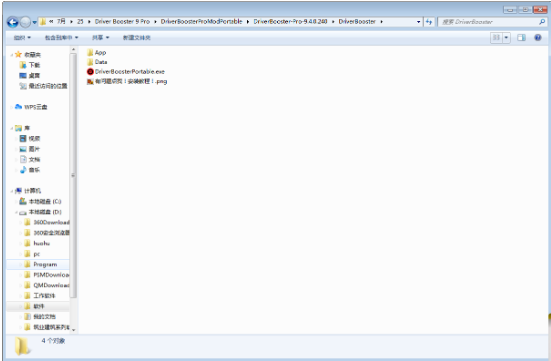The image size is (551, 361).
Task: Click DriverBooster-Pro-9.4.0.240 breadcrumb
Action: pos(290,22)
